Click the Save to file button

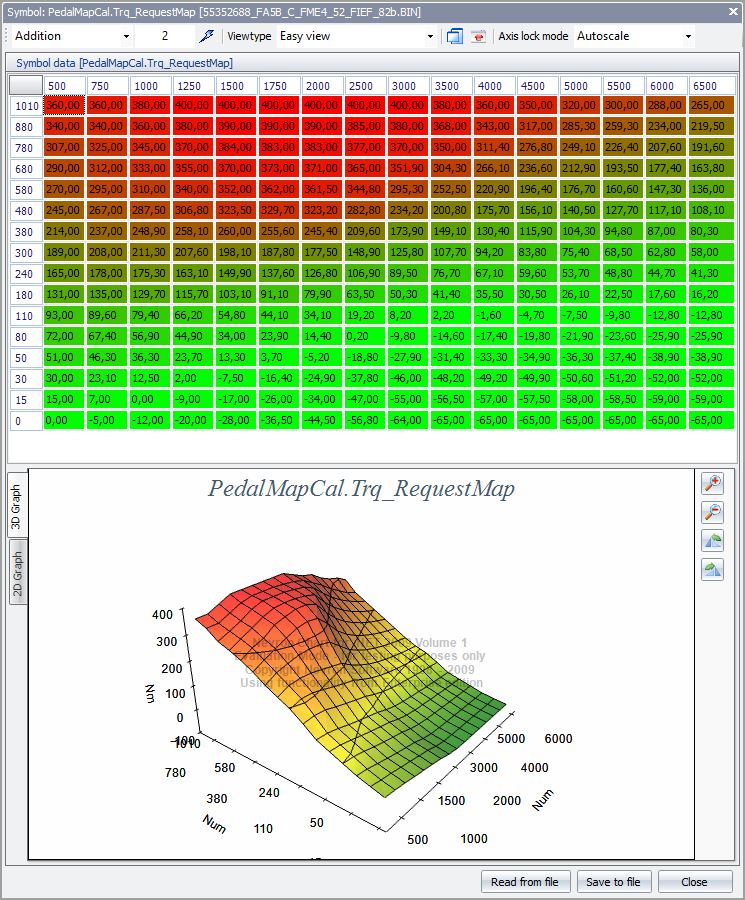[x=613, y=882]
